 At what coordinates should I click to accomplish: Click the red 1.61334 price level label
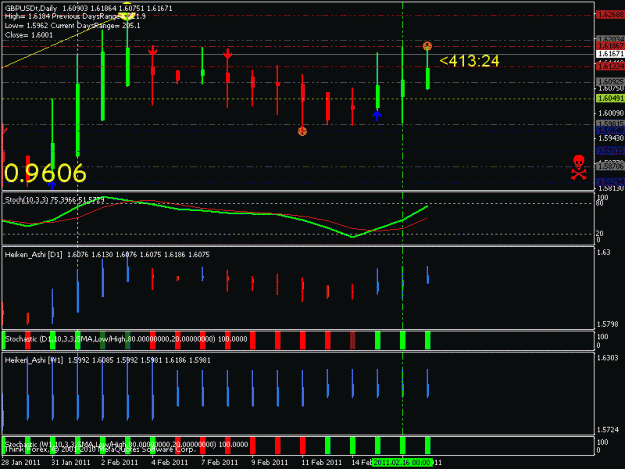[611, 66]
